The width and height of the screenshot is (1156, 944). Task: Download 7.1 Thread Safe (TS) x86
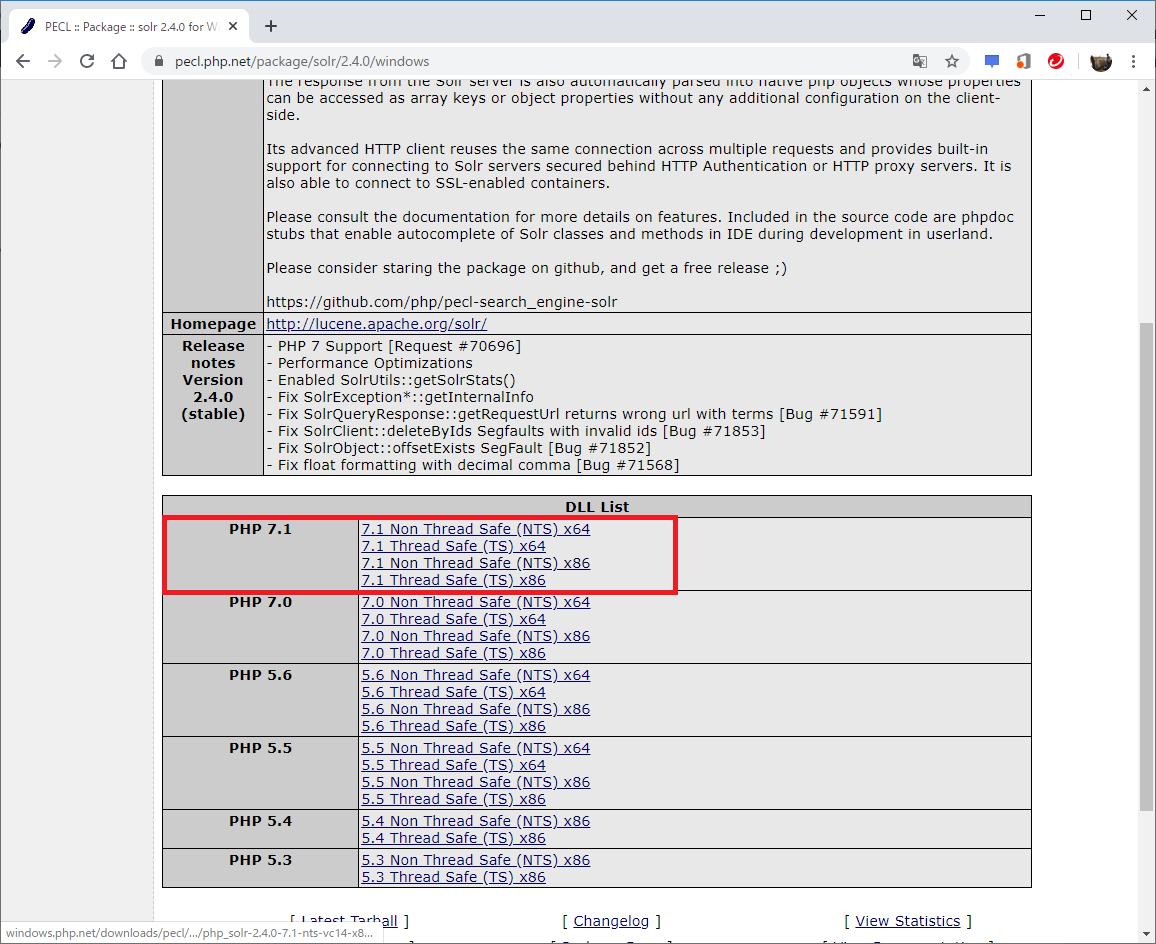[453, 580]
